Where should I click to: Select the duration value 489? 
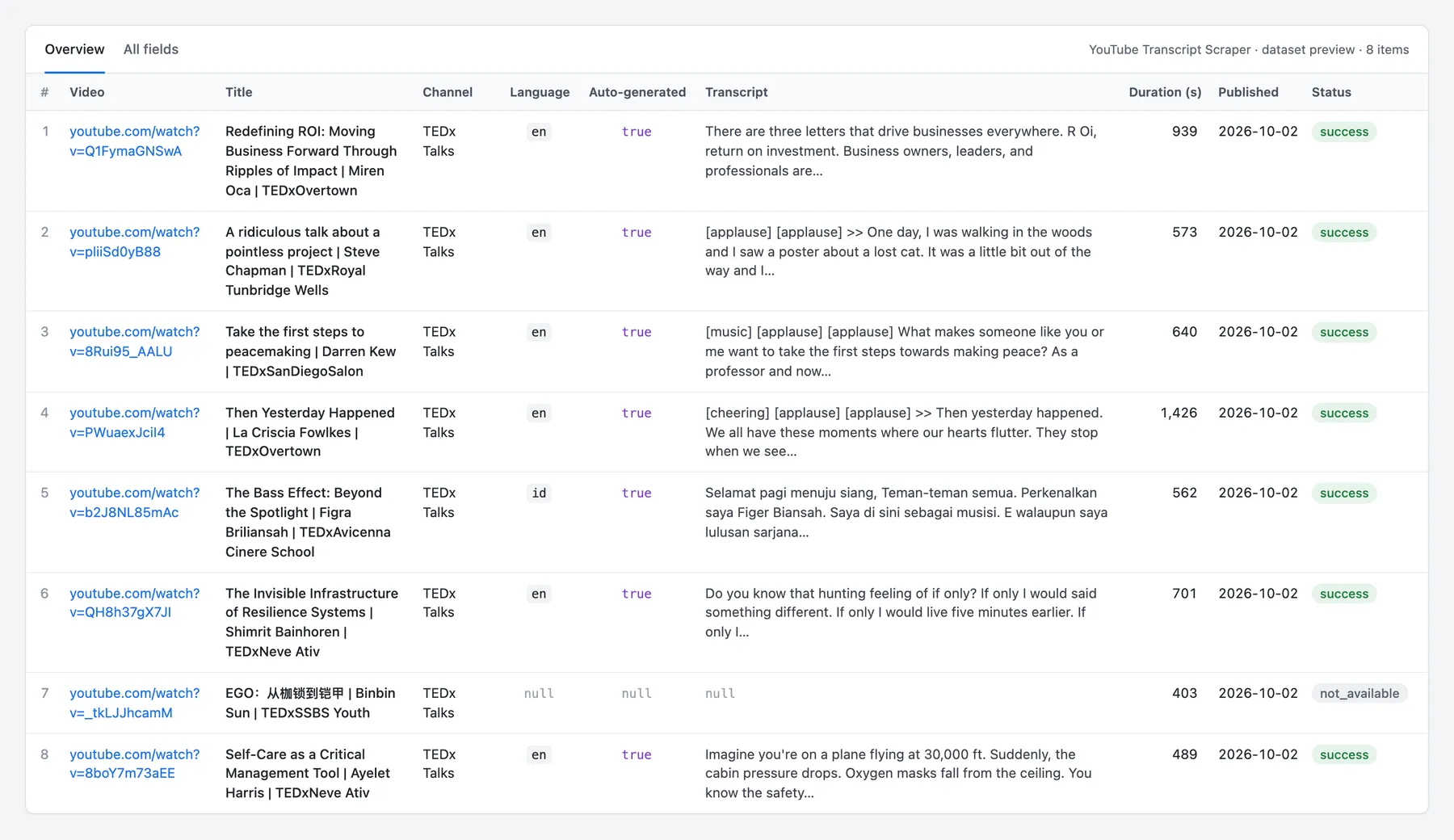click(1184, 754)
